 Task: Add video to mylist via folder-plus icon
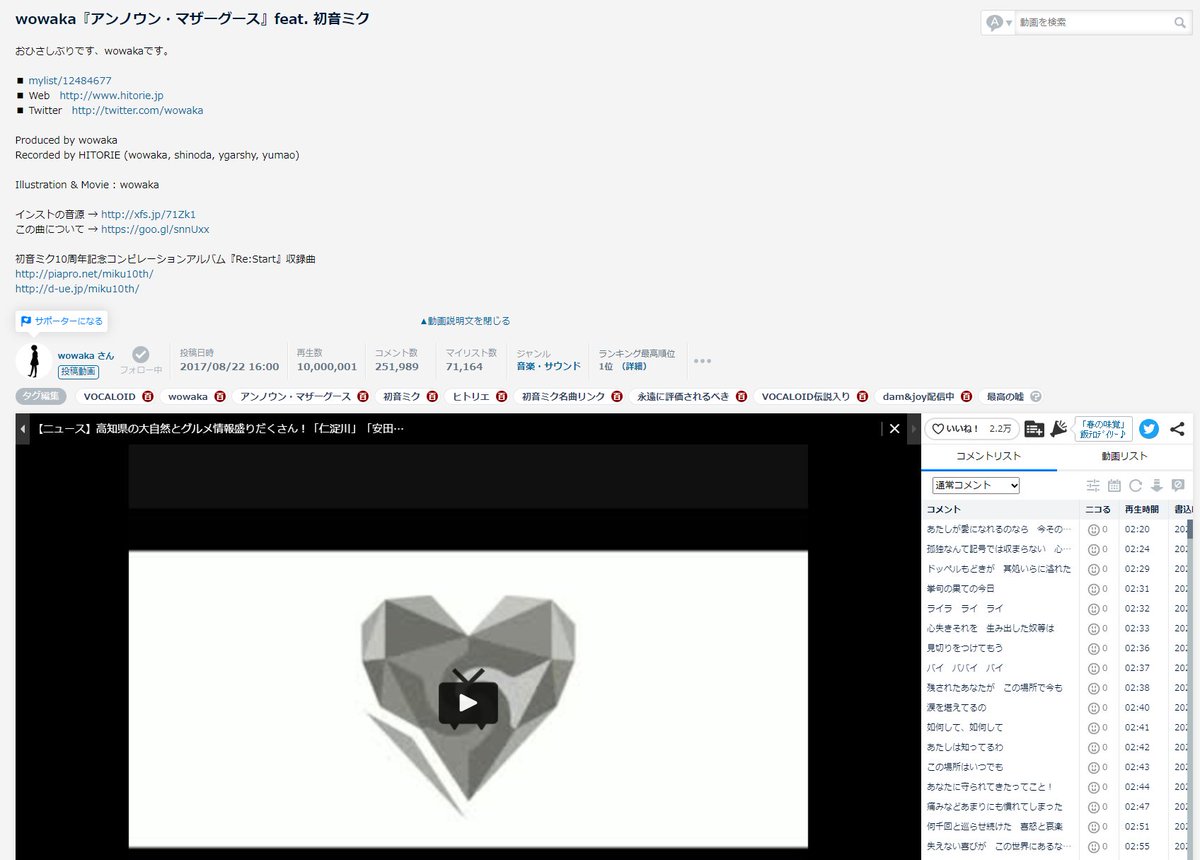pos(1034,429)
